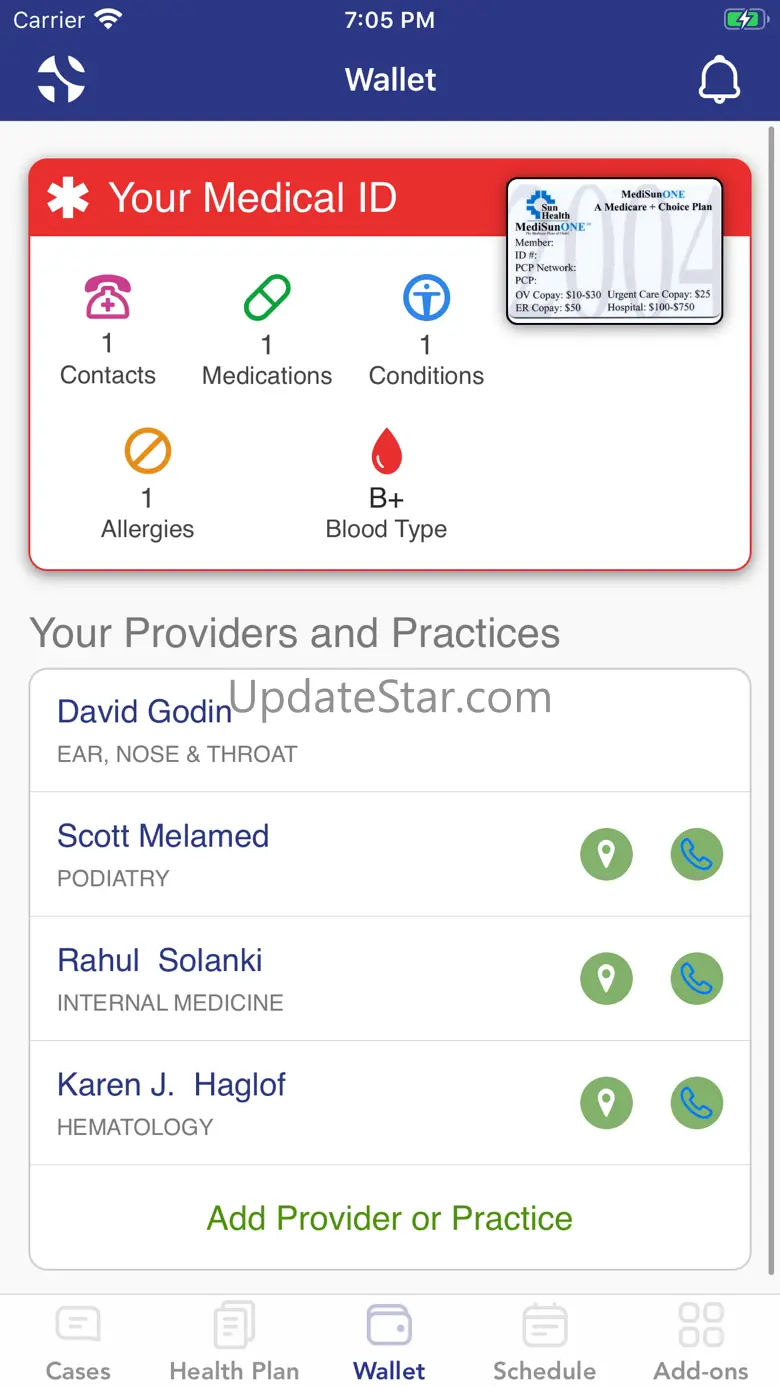
Task: View Medications pill icon
Action: coord(267,298)
